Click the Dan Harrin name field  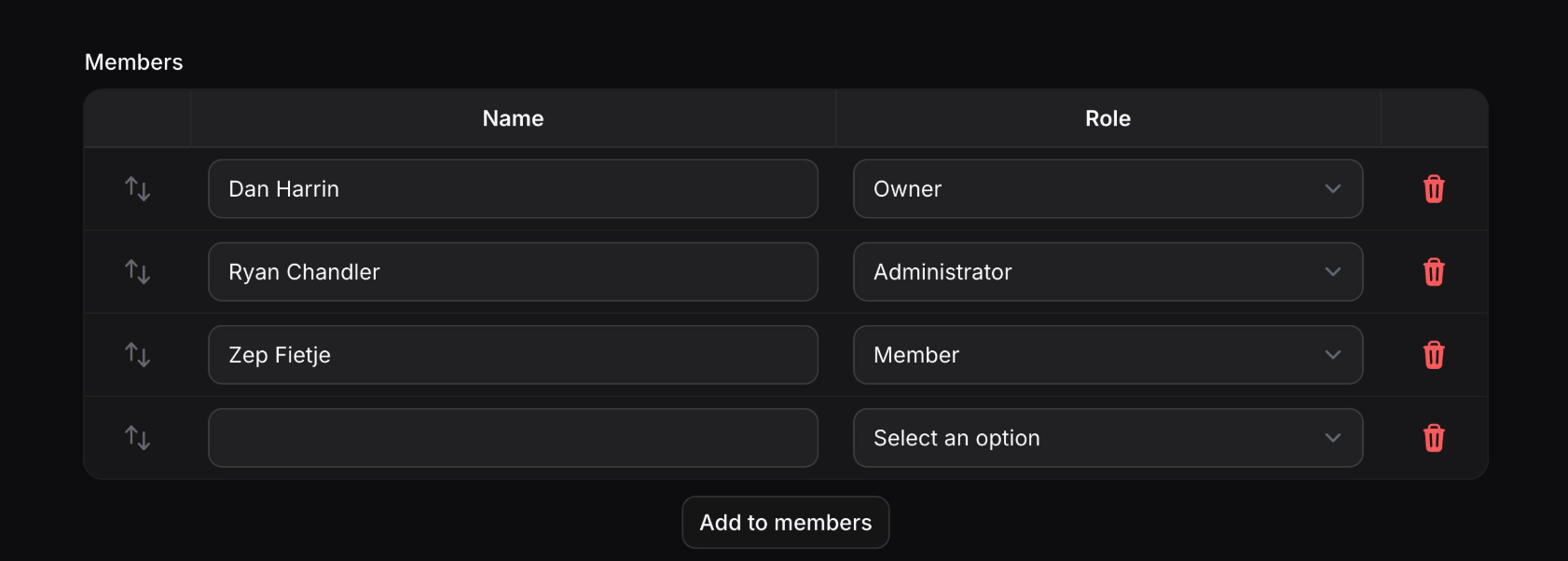click(513, 189)
